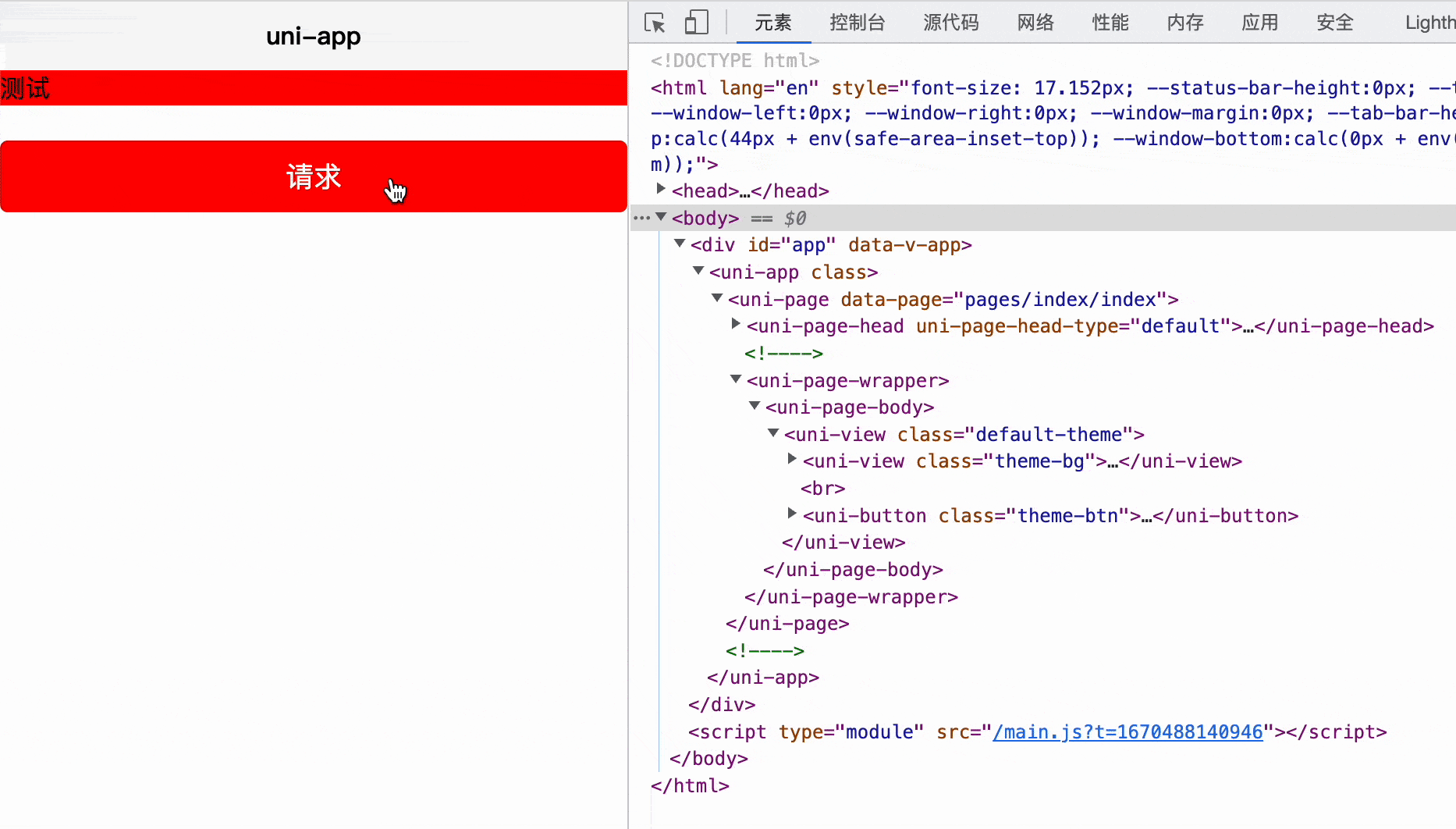Click the red 请求 button
This screenshot has height=829, width=1456.
[314, 176]
